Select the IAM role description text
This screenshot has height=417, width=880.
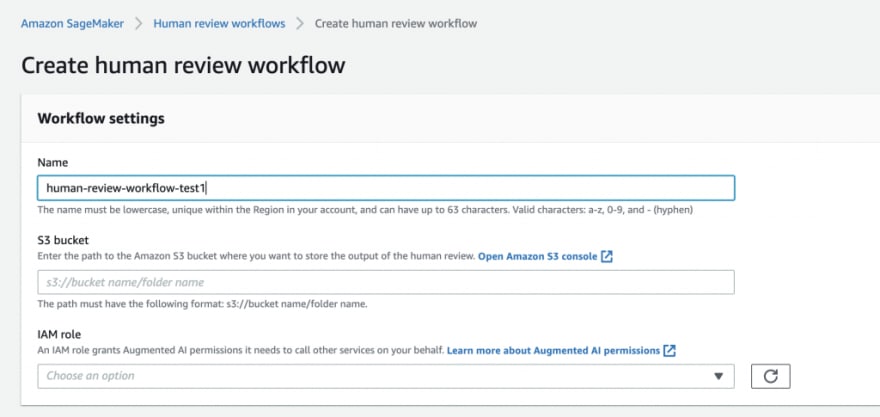tap(241, 351)
